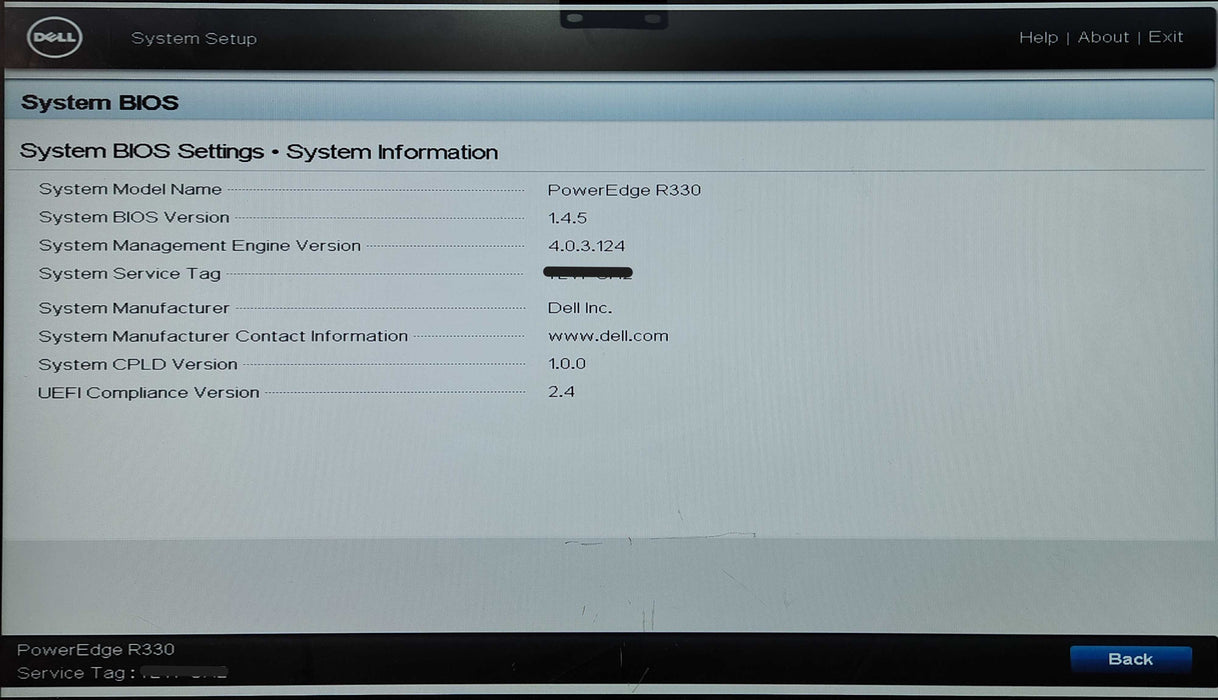
Task: Click the System BIOS header
Action: point(100,103)
